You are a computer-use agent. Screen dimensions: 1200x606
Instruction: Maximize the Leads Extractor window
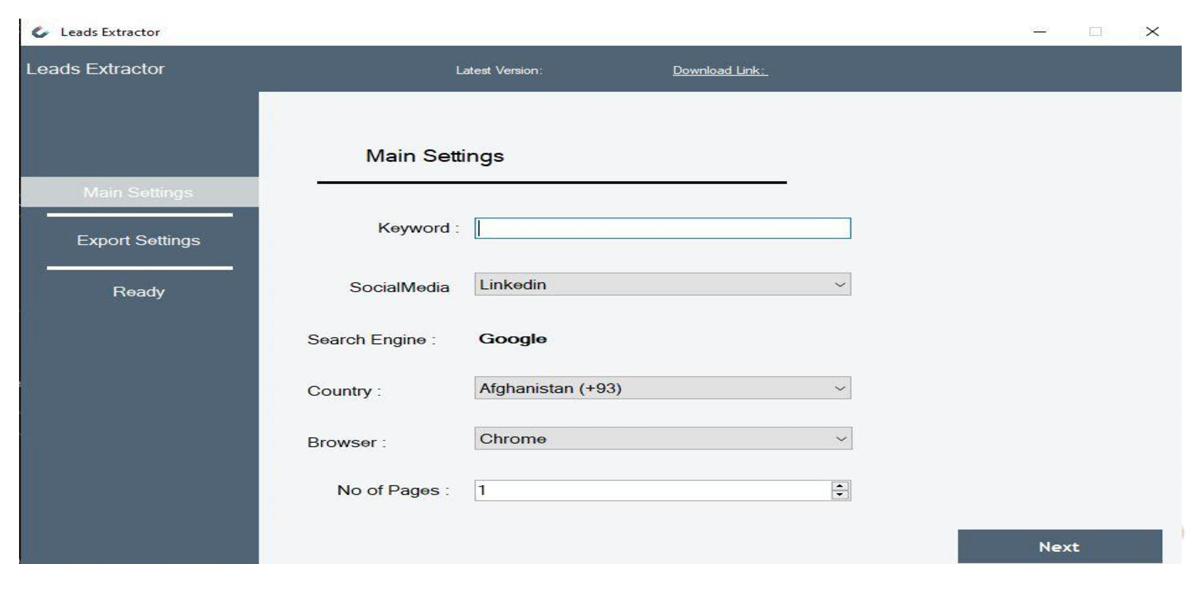tap(1096, 32)
